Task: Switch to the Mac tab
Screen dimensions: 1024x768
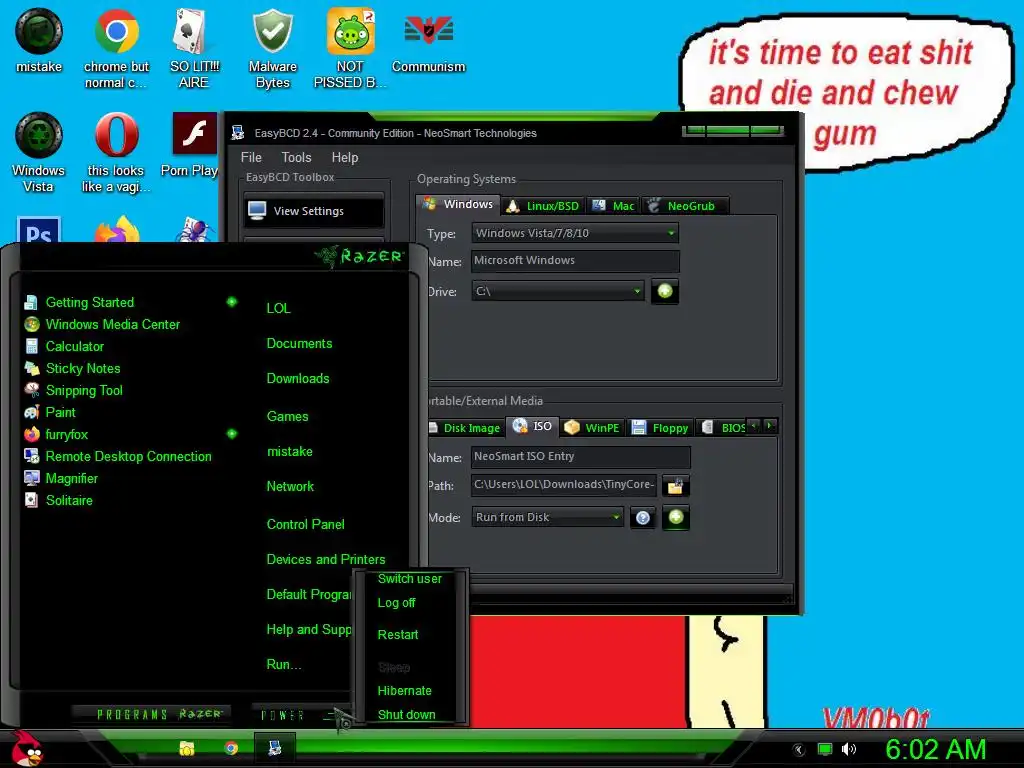Action: [613, 206]
